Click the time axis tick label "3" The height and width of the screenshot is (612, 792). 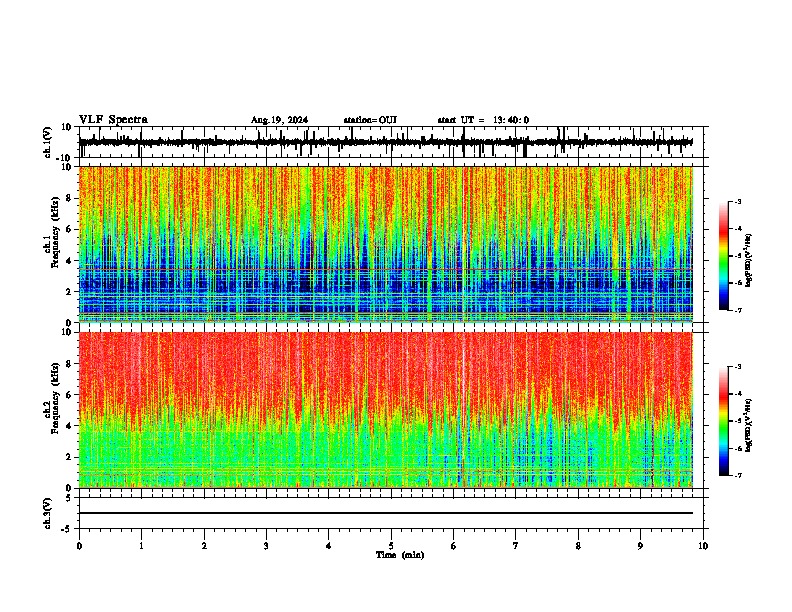[266, 546]
